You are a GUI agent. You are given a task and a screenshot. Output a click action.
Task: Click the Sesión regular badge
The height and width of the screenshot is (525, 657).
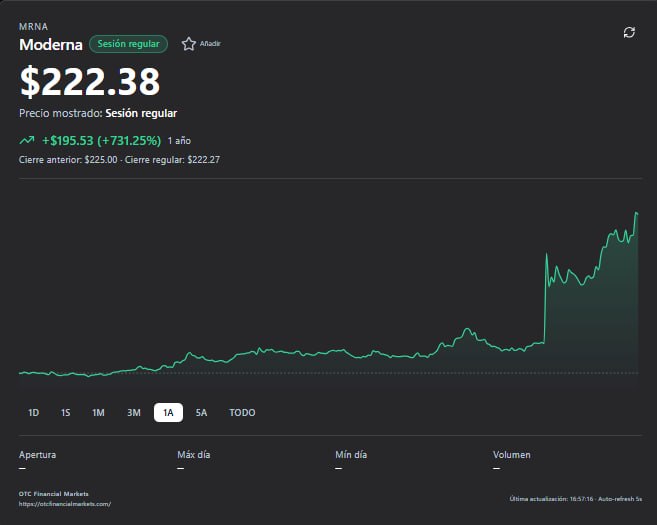pyautogui.click(x=128, y=44)
